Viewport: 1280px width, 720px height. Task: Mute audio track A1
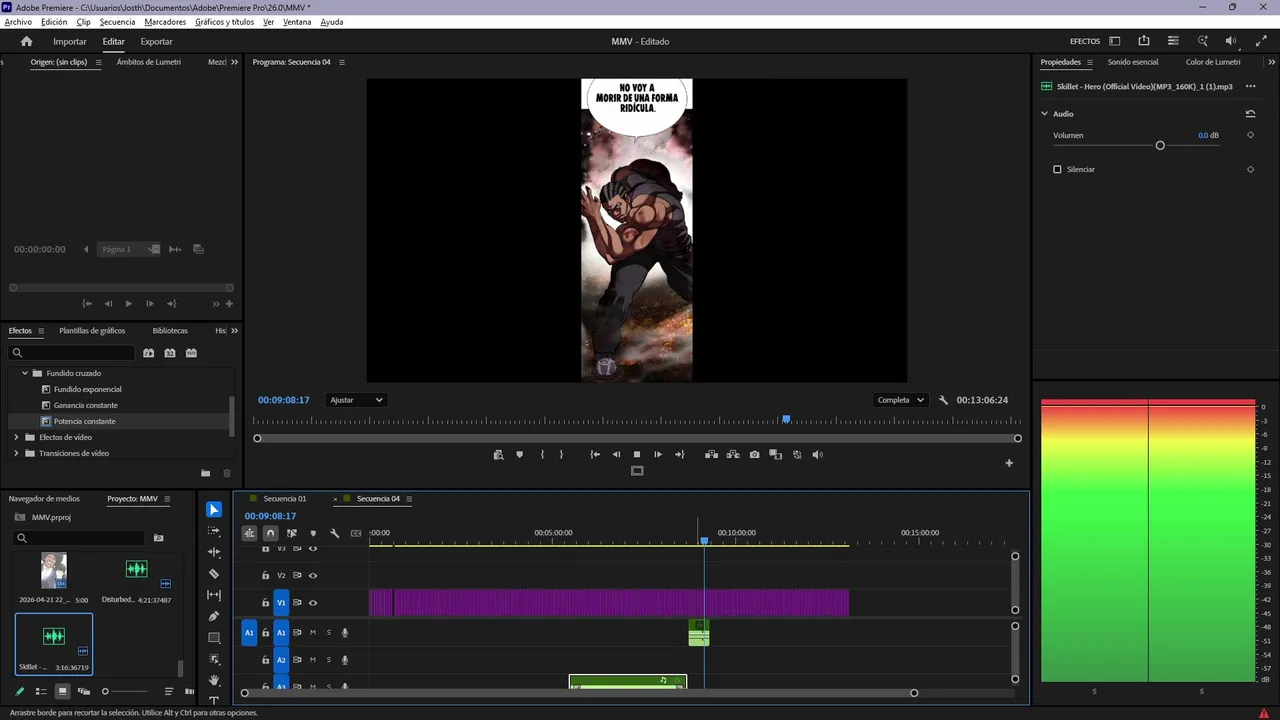pyautogui.click(x=313, y=632)
